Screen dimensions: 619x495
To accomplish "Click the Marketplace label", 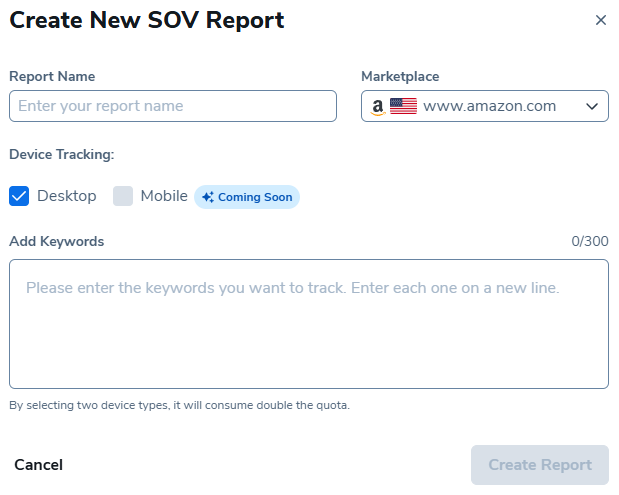I will tap(400, 77).
